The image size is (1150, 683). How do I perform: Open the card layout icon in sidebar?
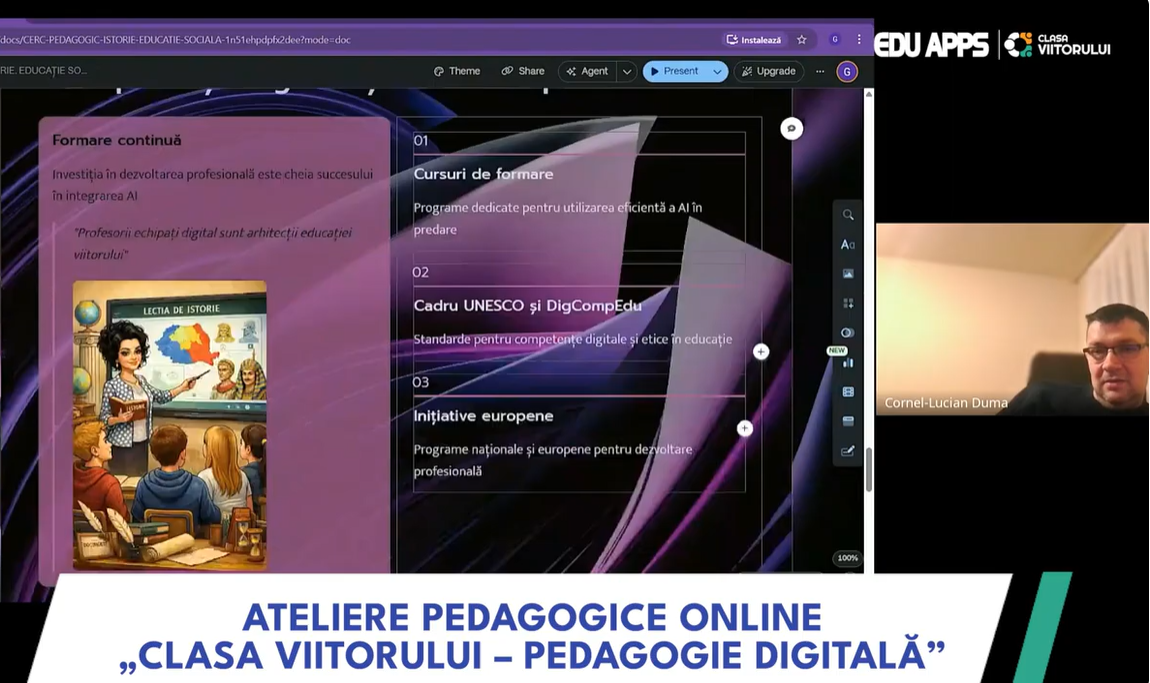848,421
